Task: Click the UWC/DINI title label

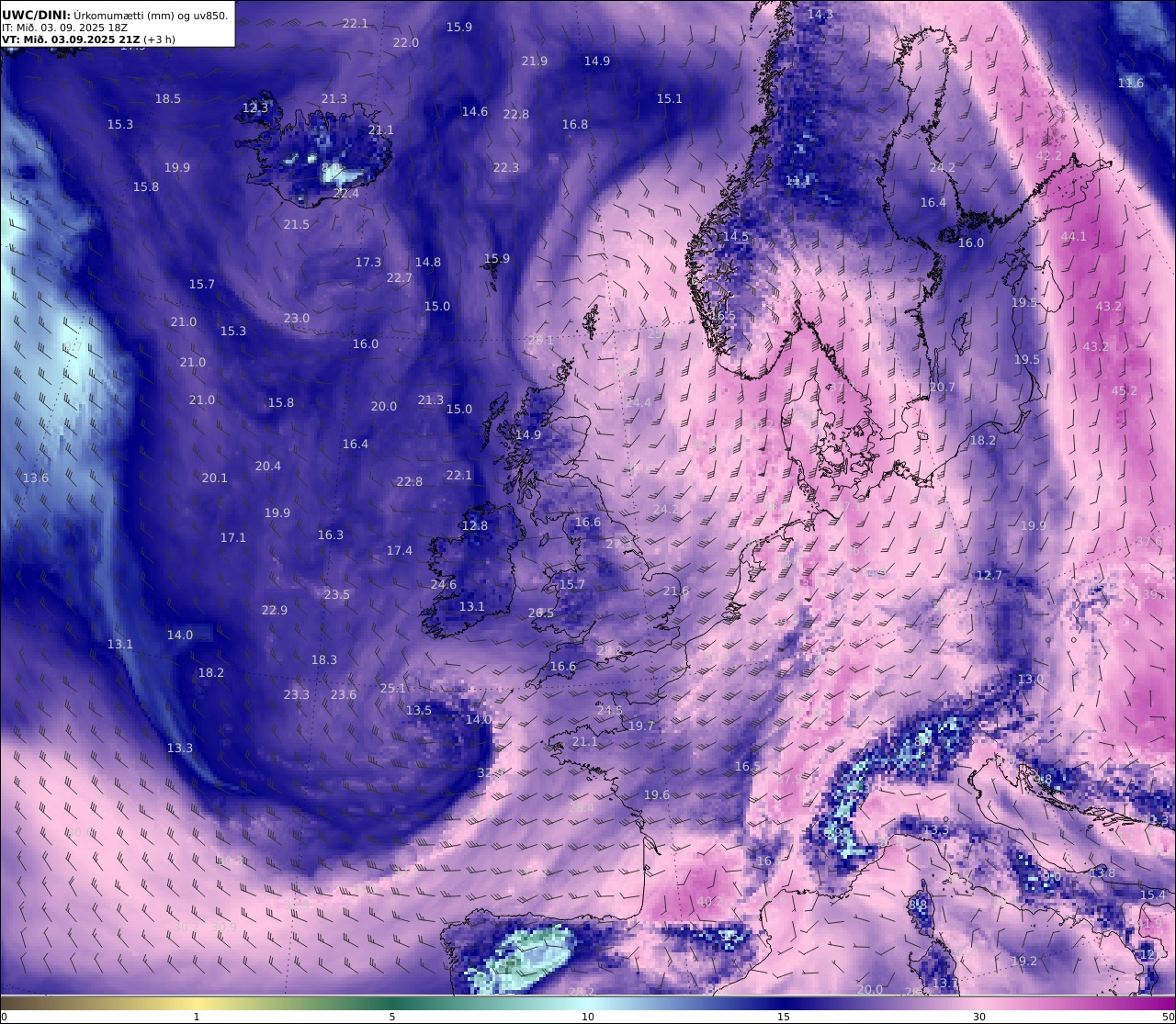Action: click(35, 15)
